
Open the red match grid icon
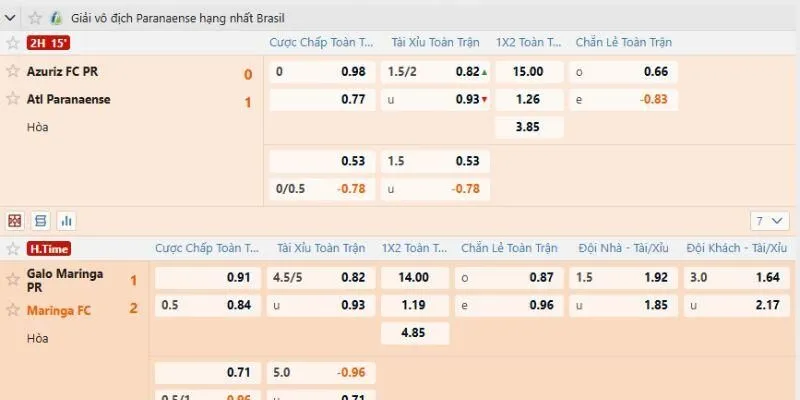click(x=15, y=220)
